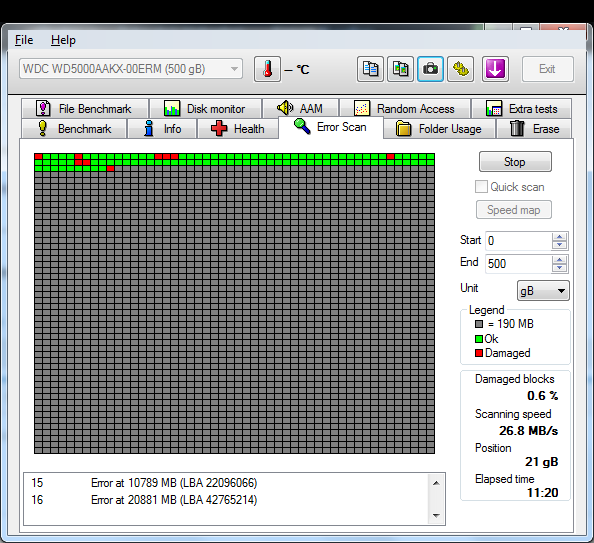Enable the Quick scan checkbox

click(x=481, y=187)
